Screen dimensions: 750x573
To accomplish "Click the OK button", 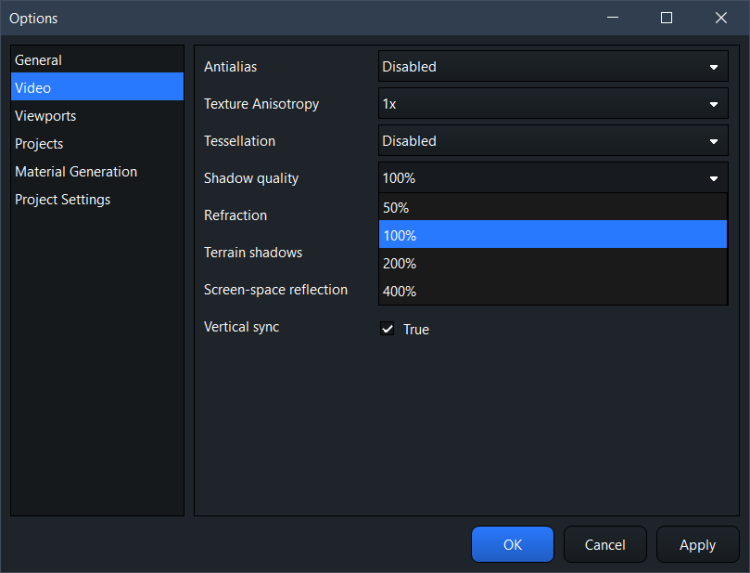I will click(x=512, y=545).
